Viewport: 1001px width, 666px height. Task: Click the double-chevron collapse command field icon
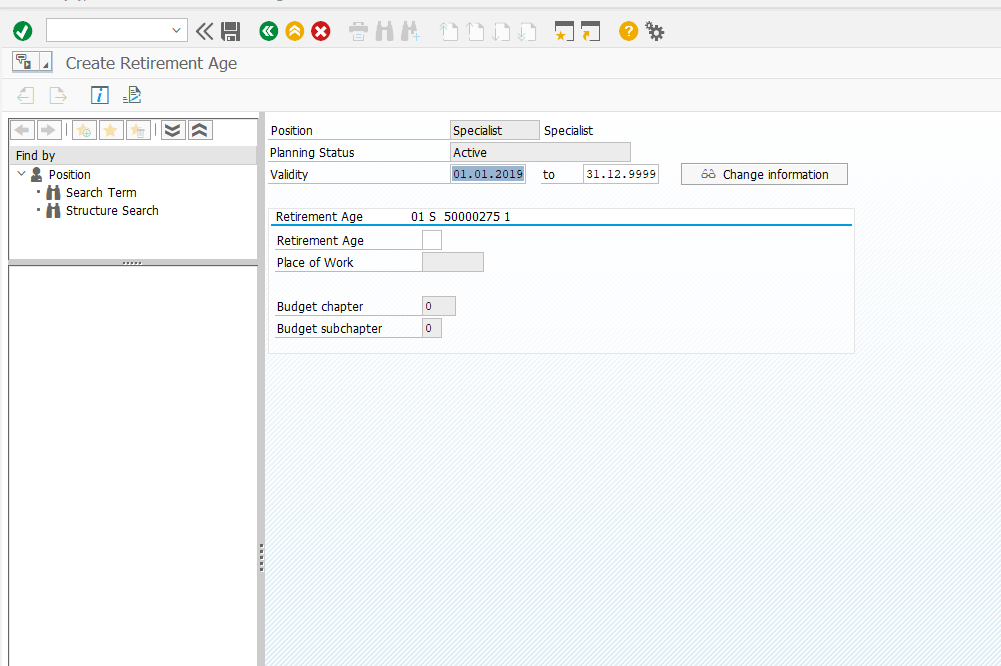click(204, 31)
